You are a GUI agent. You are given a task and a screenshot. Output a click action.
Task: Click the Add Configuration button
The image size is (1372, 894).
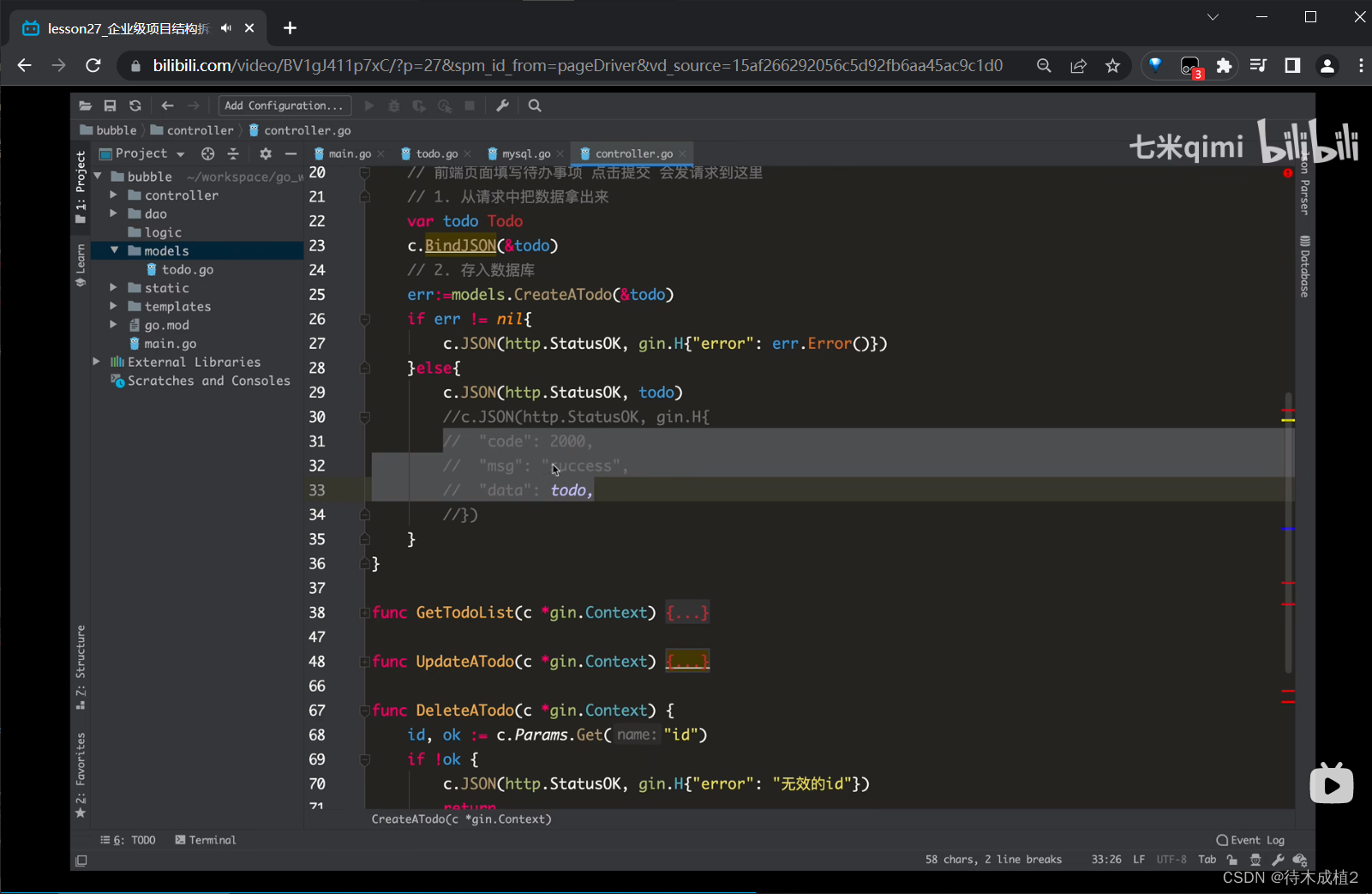tap(285, 105)
